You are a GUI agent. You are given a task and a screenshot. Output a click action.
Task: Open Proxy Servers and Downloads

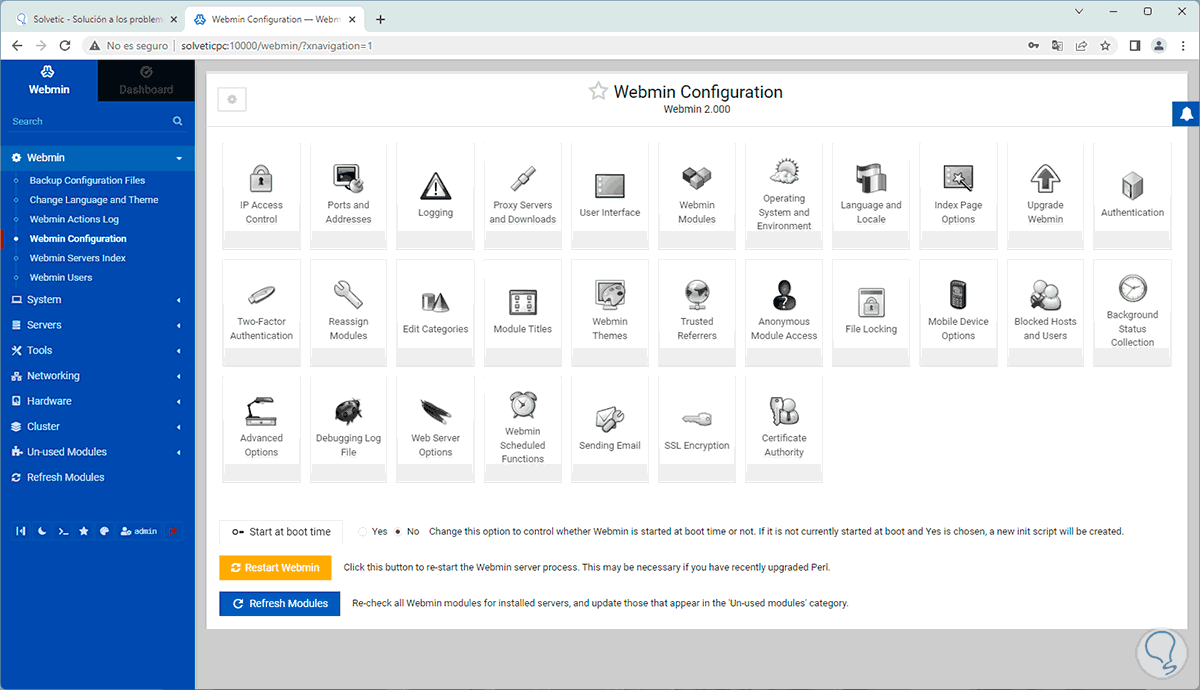523,196
